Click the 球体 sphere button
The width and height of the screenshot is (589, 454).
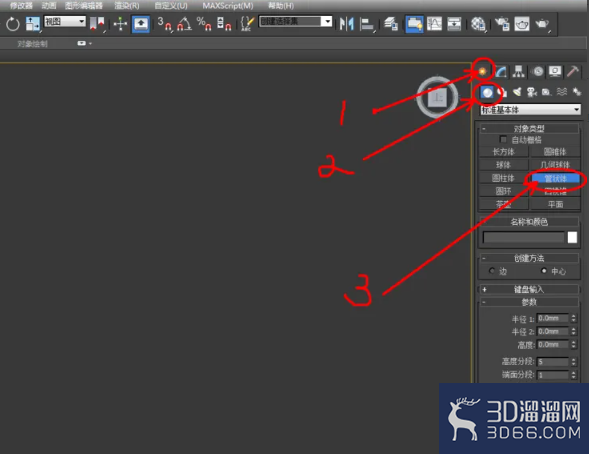pos(503,165)
